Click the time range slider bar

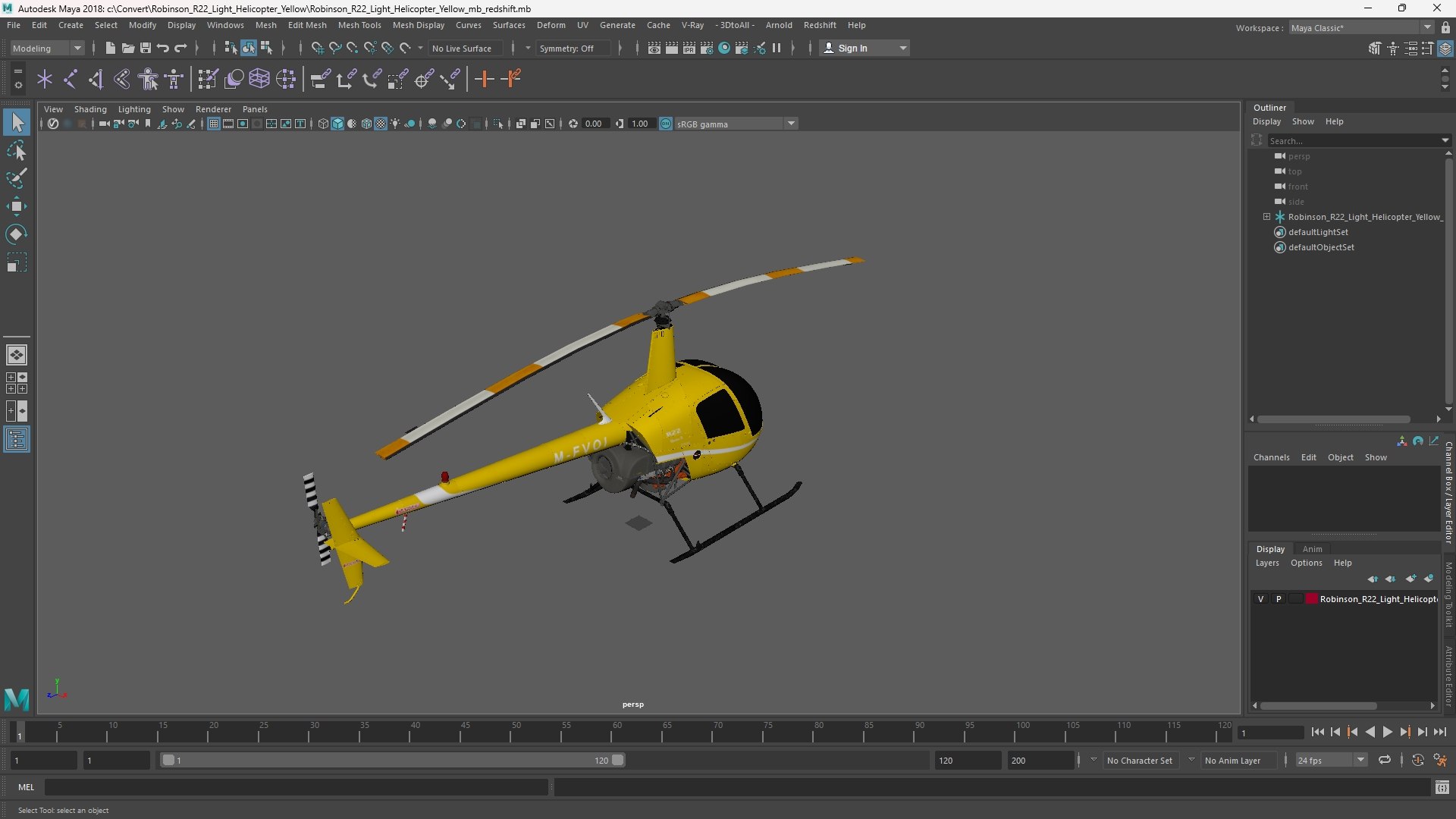tap(393, 760)
